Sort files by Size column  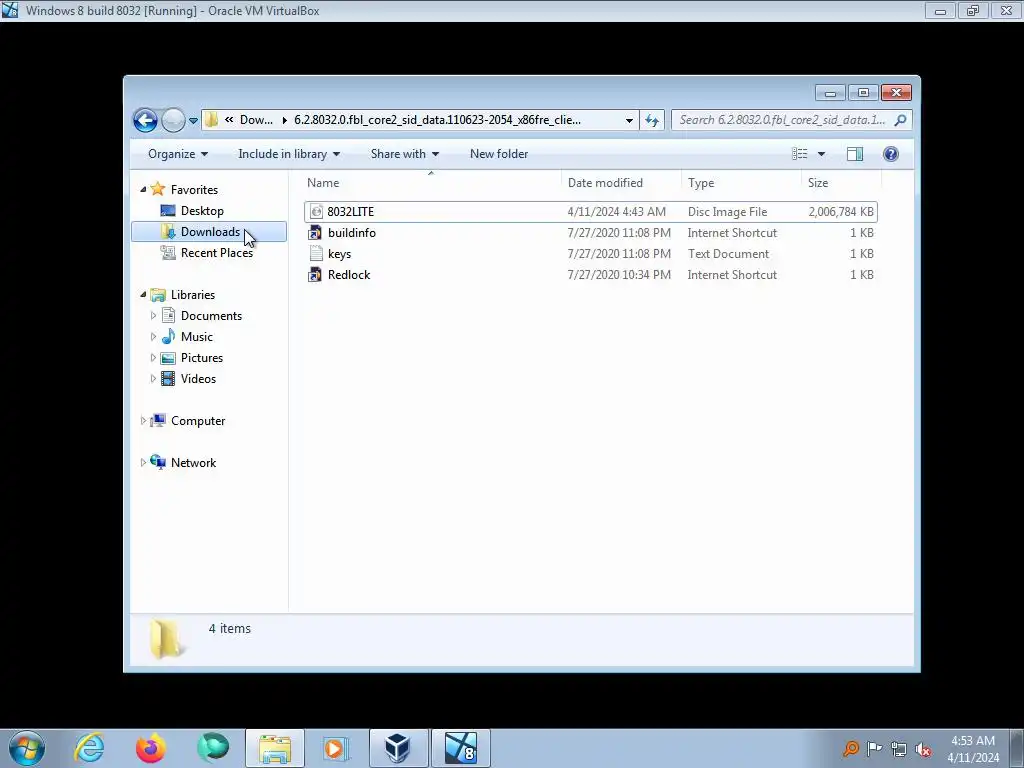point(841,183)
